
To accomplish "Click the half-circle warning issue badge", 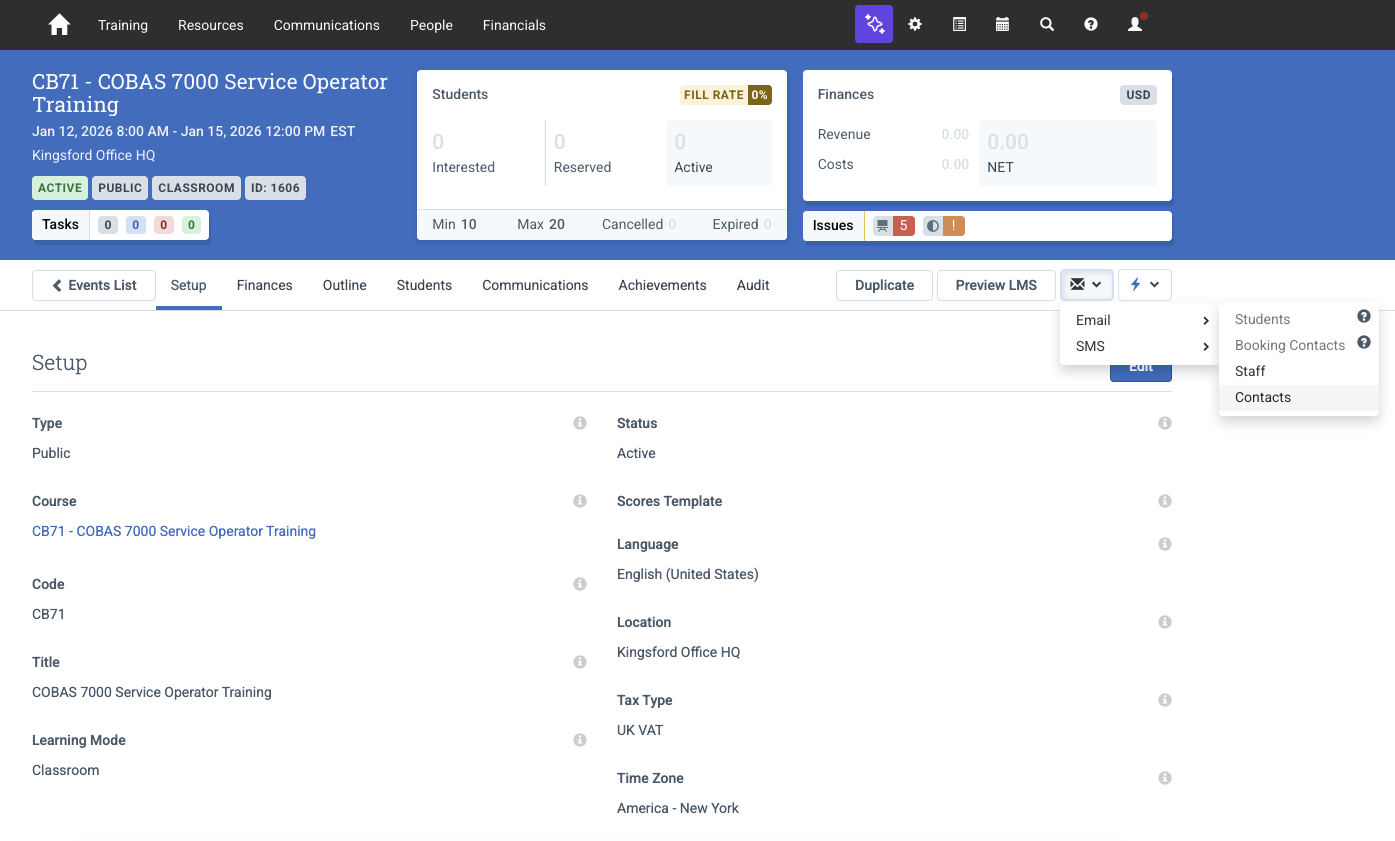I will (943, 226).
